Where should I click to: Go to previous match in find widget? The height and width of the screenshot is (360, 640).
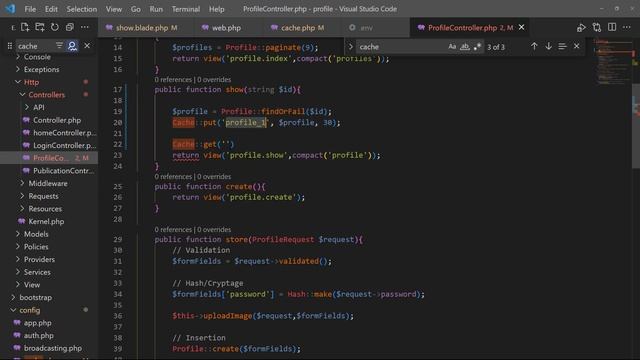534,47
